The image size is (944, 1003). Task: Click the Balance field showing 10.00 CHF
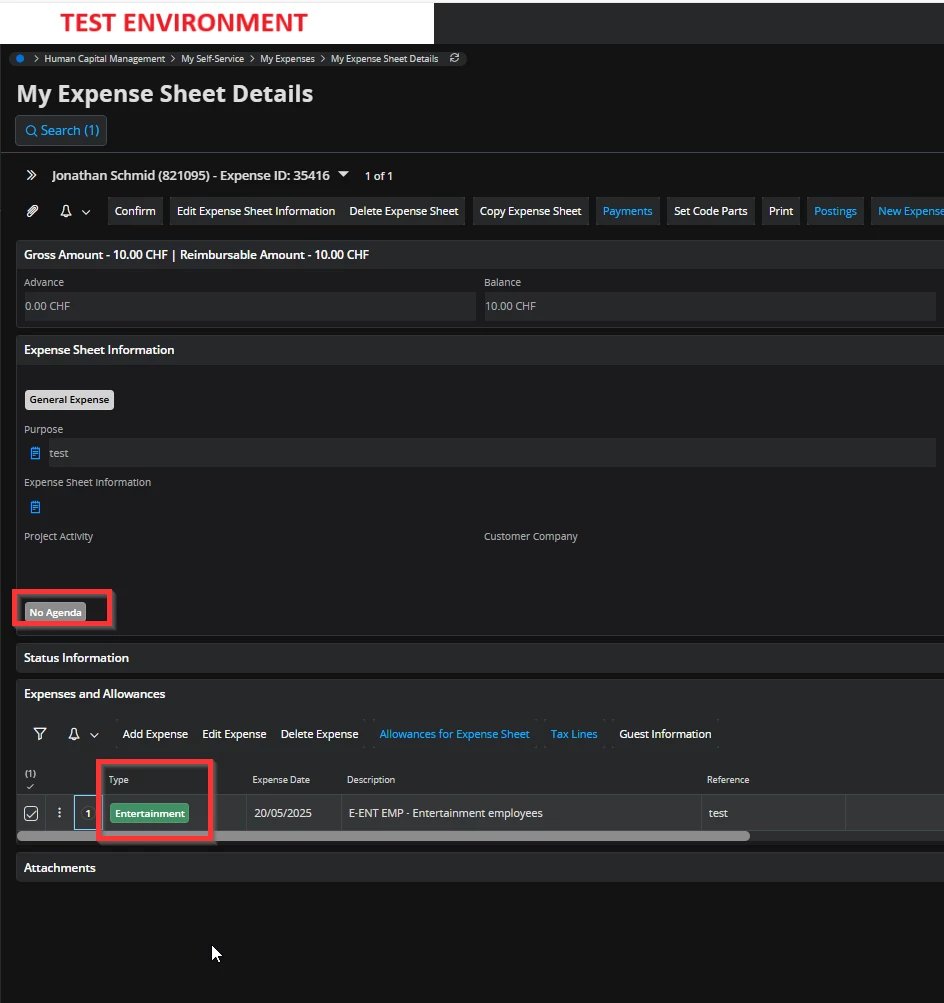tap(710, 306)
